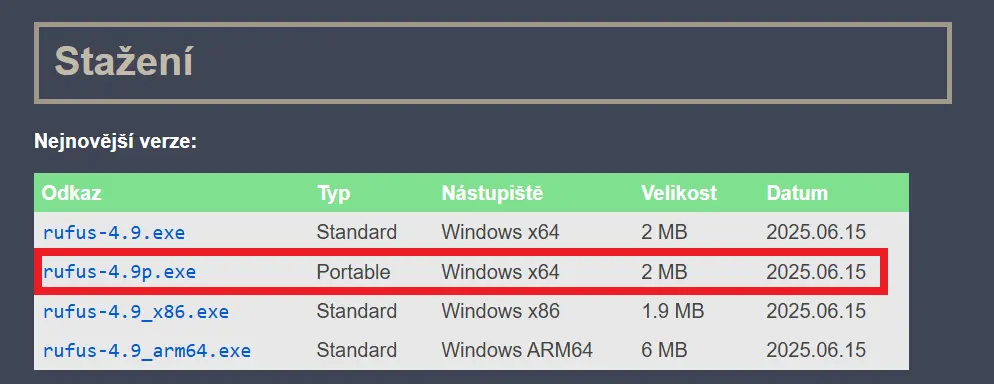Click Standard in the rufus-4.9_x86.exe row
This screenshot has width=994, height=384.
[357, 312]
